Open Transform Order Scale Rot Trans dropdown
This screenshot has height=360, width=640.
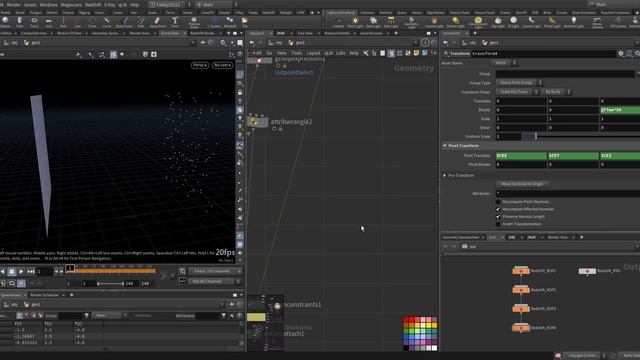tap(517, 92)
